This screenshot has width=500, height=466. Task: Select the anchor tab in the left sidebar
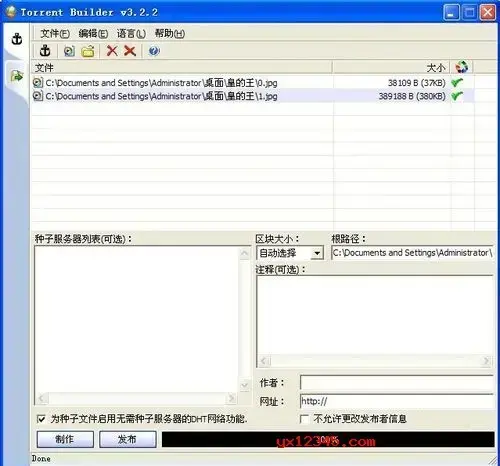(x=17, y=39)
